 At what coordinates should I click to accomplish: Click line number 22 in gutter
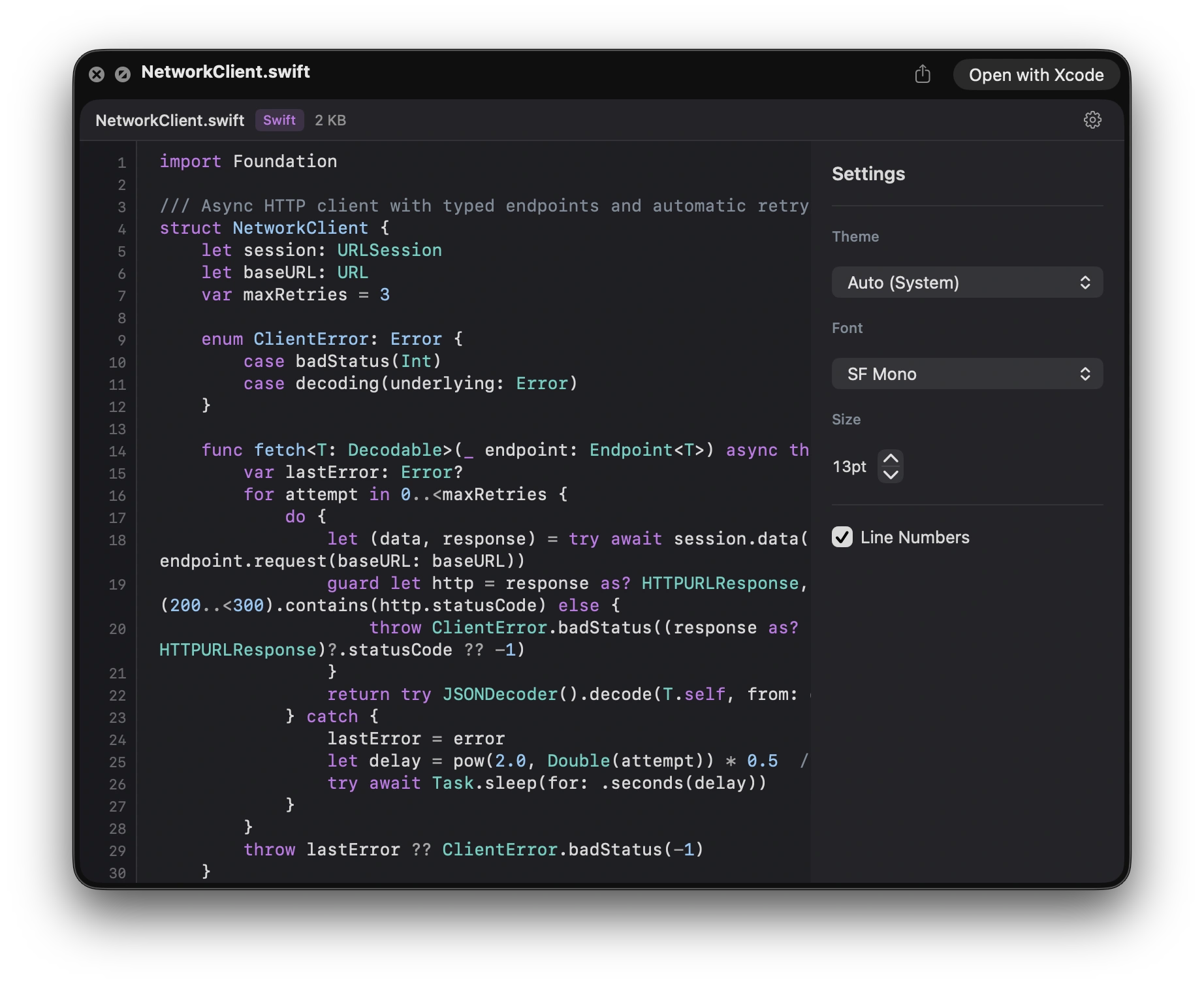pos(118,695)
